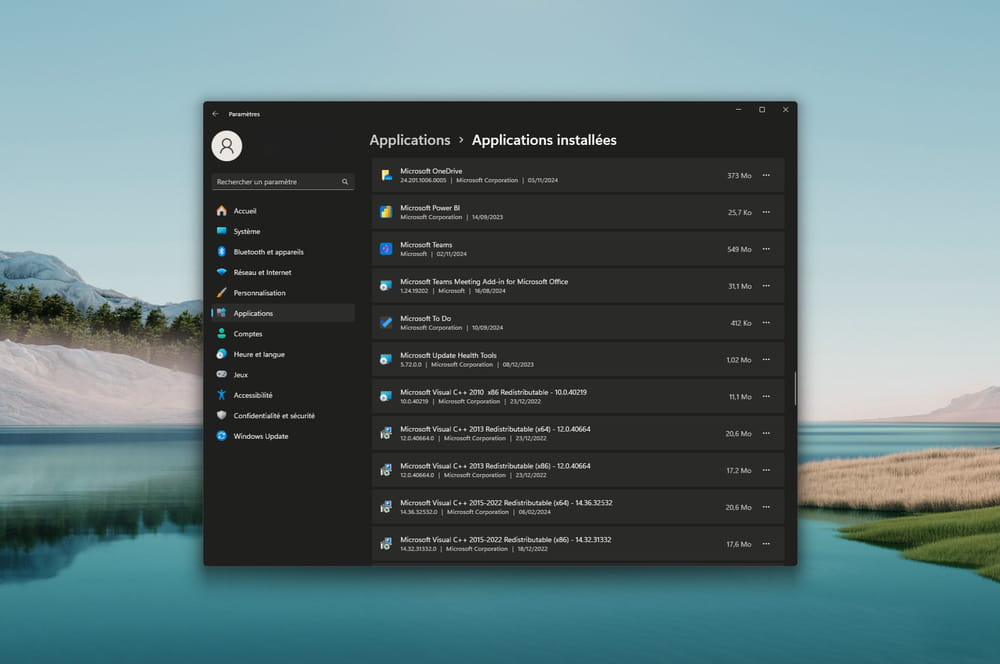Select Applications in the sidebar
Viewport: 1000px width, 664px height.
[x=283, y=313]
